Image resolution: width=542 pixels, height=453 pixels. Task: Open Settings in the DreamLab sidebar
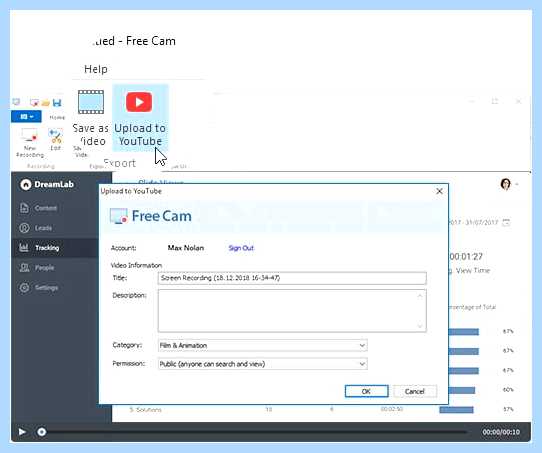[39, 287]
